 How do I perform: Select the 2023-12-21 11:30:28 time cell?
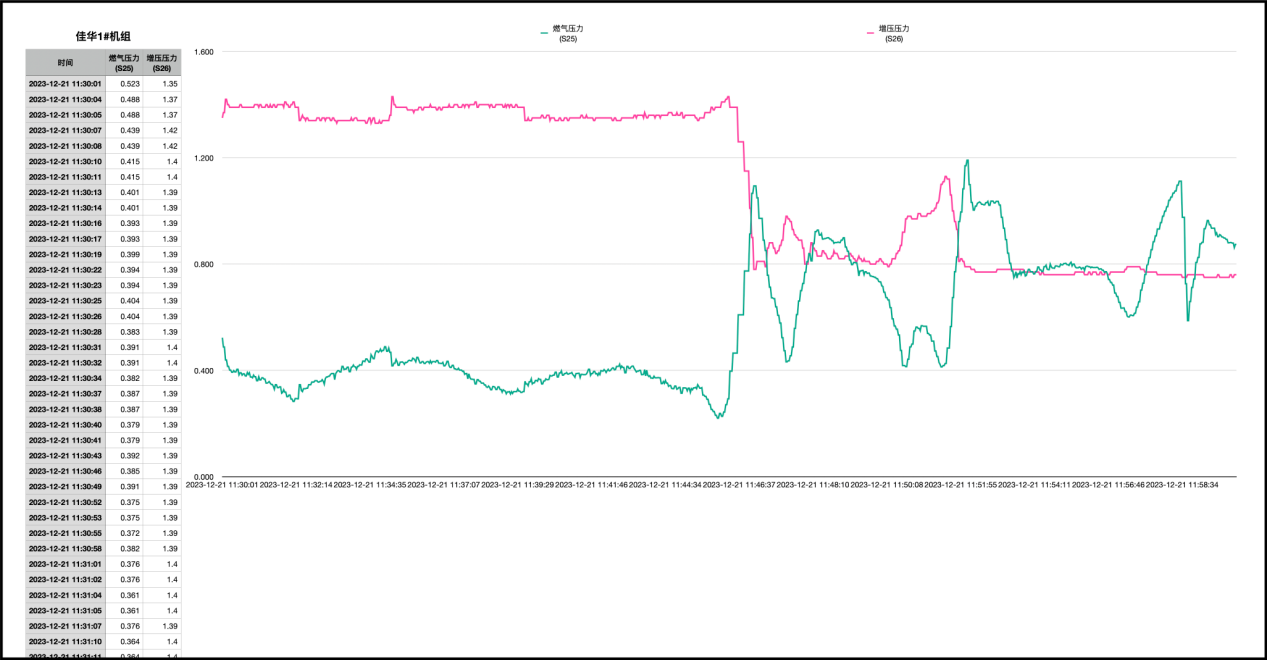pos(65,331)
